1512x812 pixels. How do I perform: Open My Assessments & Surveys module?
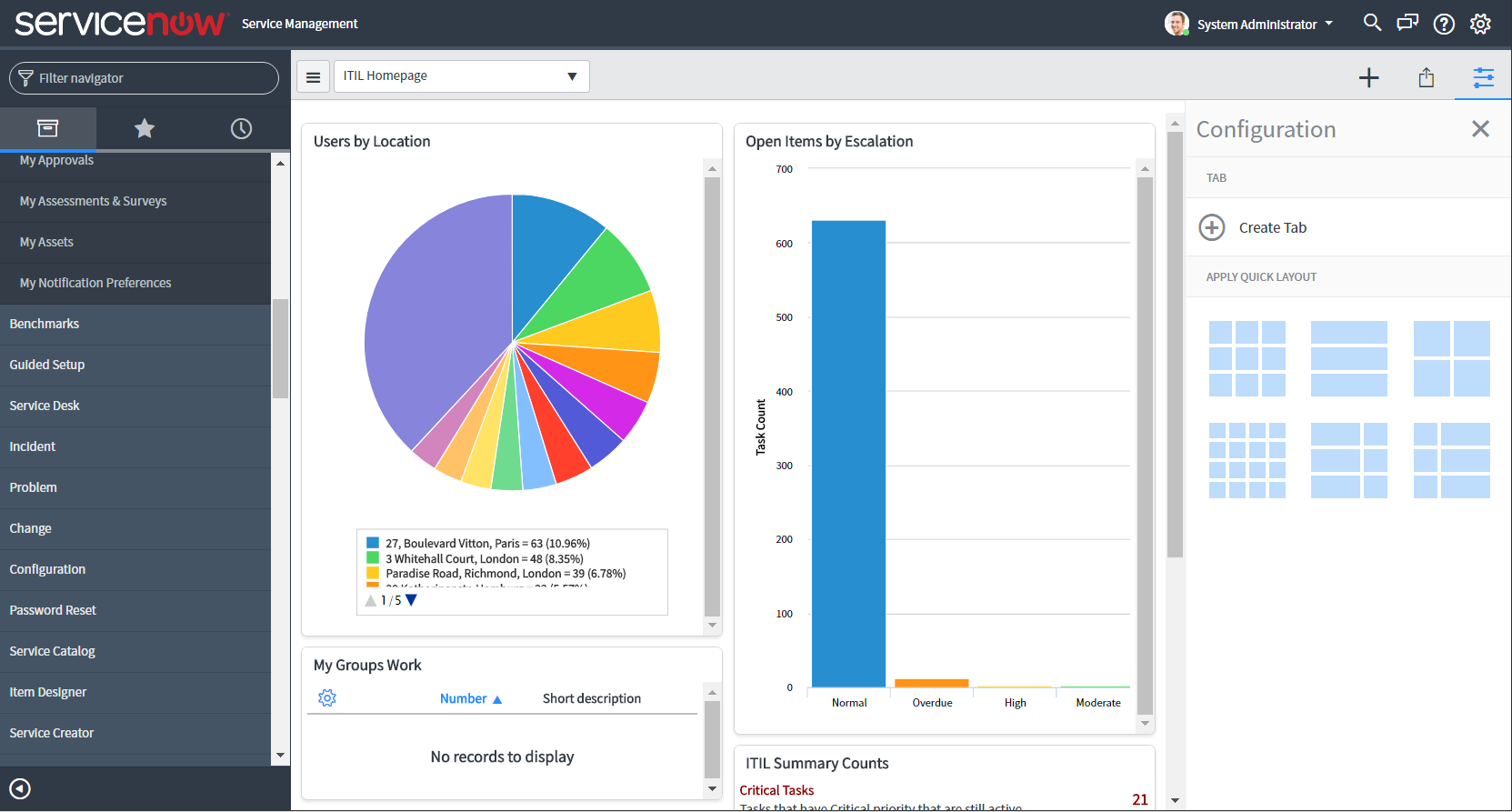point(135,202)
